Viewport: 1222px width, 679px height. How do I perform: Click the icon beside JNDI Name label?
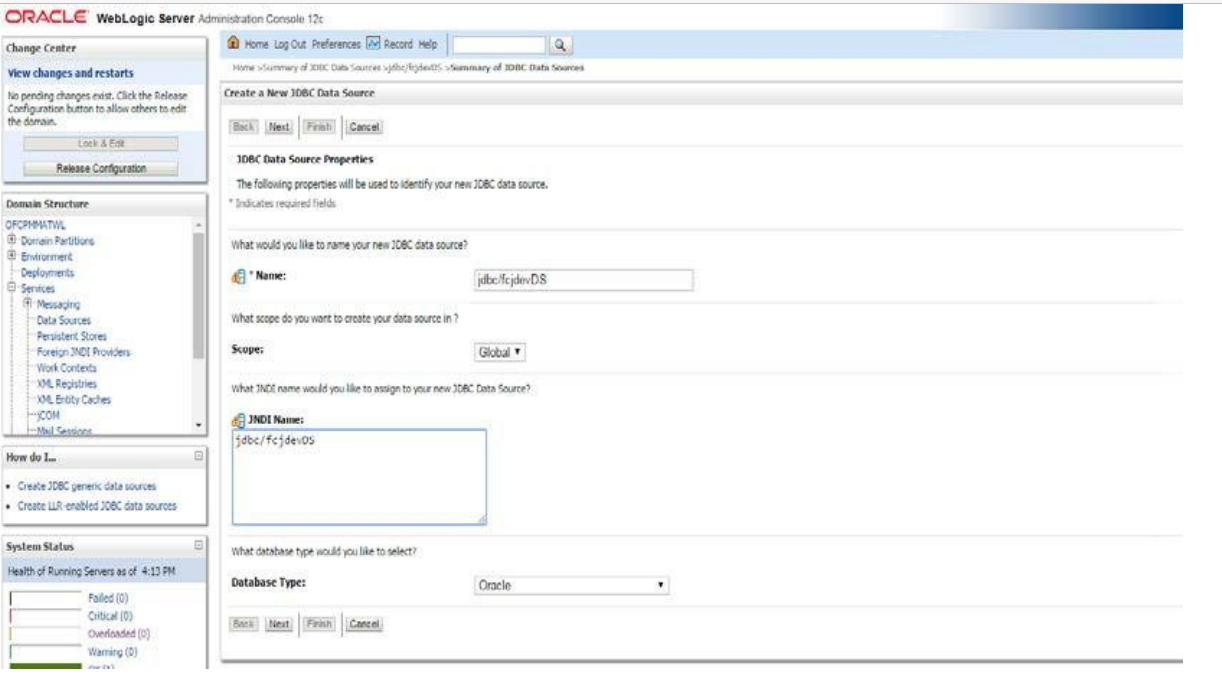pyautogui.click(x=237, y=420)
